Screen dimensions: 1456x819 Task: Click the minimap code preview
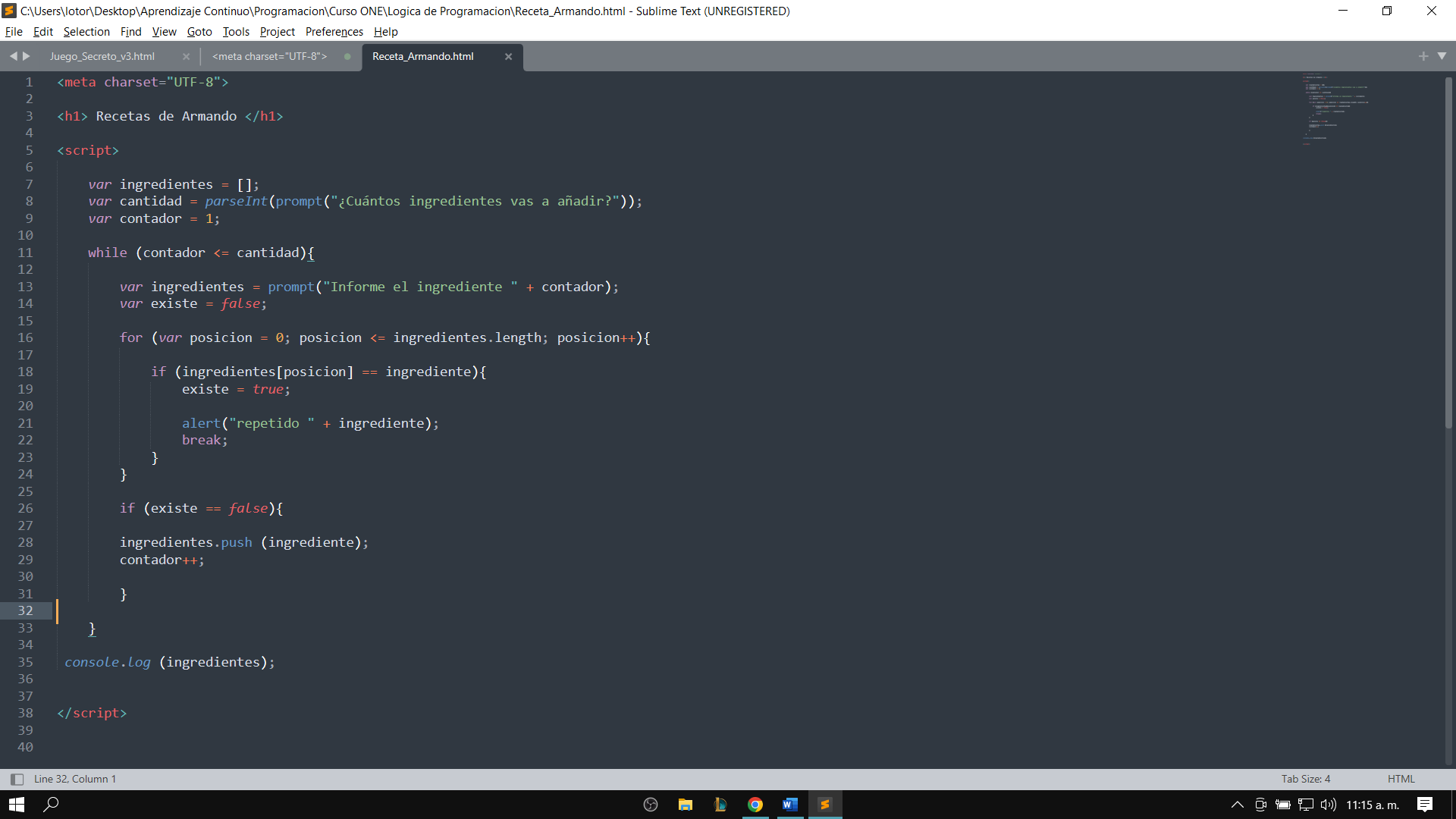[x=1335, y=108]
